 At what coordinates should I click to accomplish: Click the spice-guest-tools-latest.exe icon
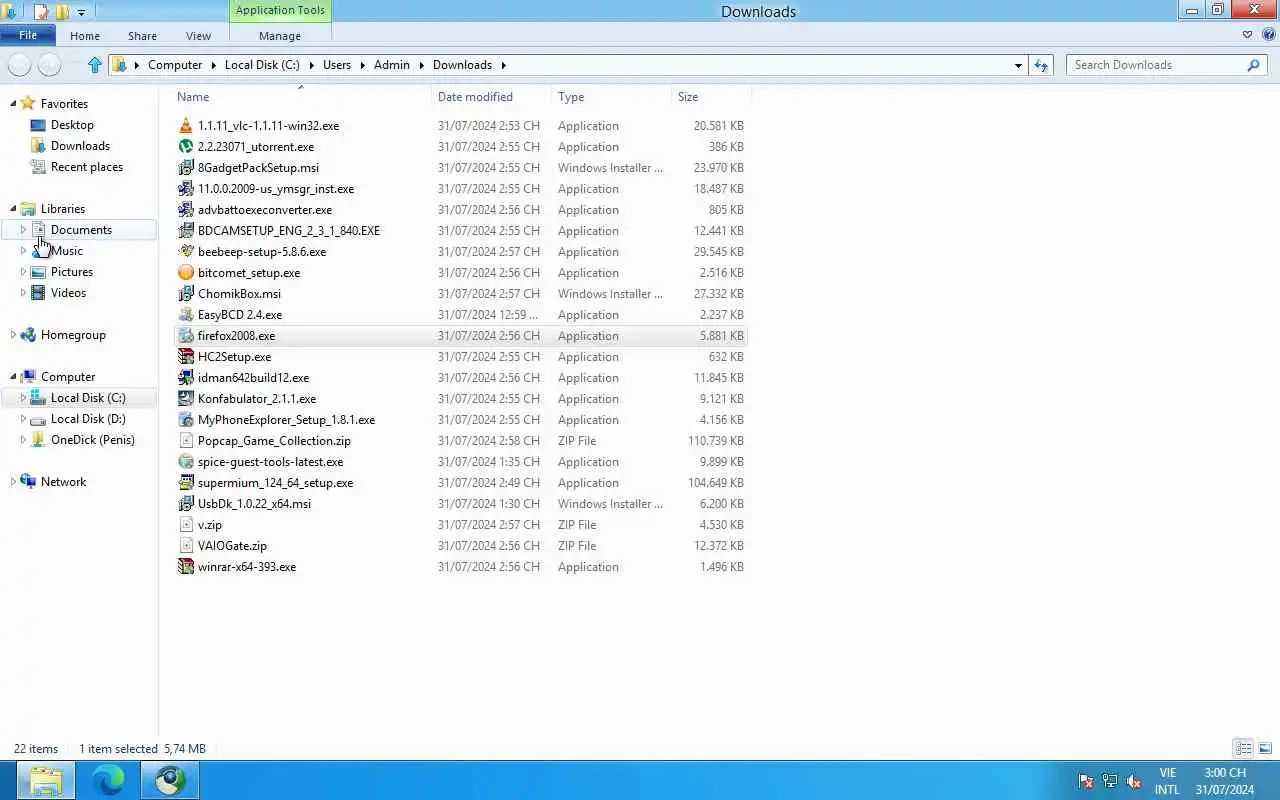click(185, 462)
